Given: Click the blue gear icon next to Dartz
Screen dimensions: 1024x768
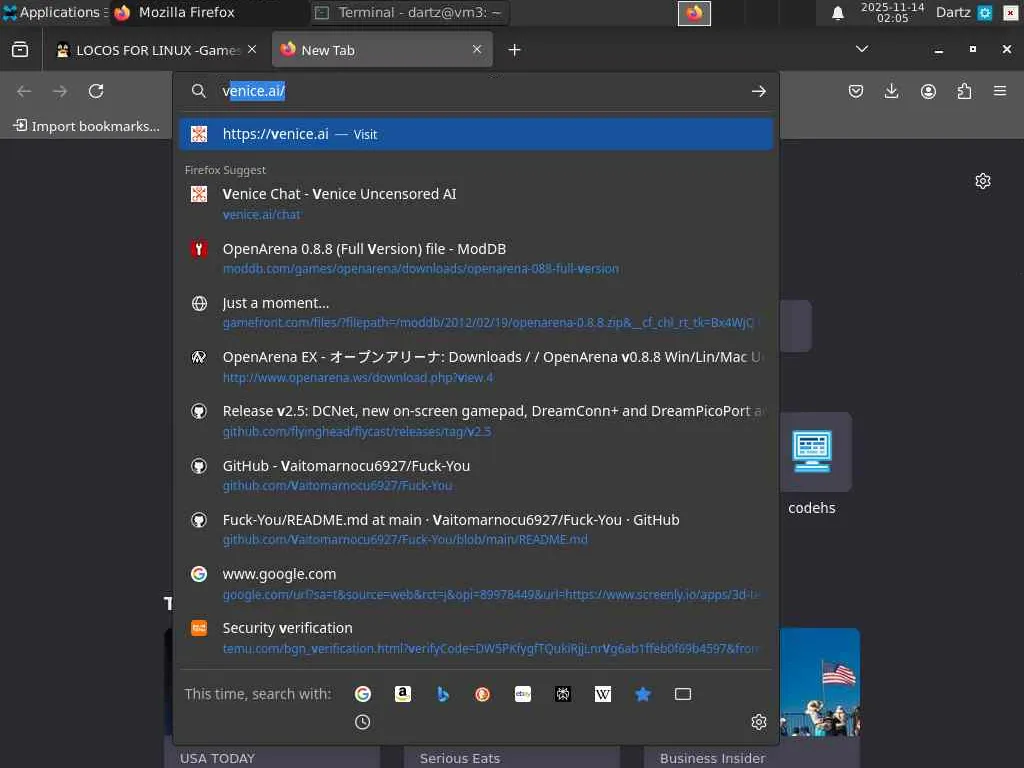Looking at the screenshot, I should click(x=985, y=12).
